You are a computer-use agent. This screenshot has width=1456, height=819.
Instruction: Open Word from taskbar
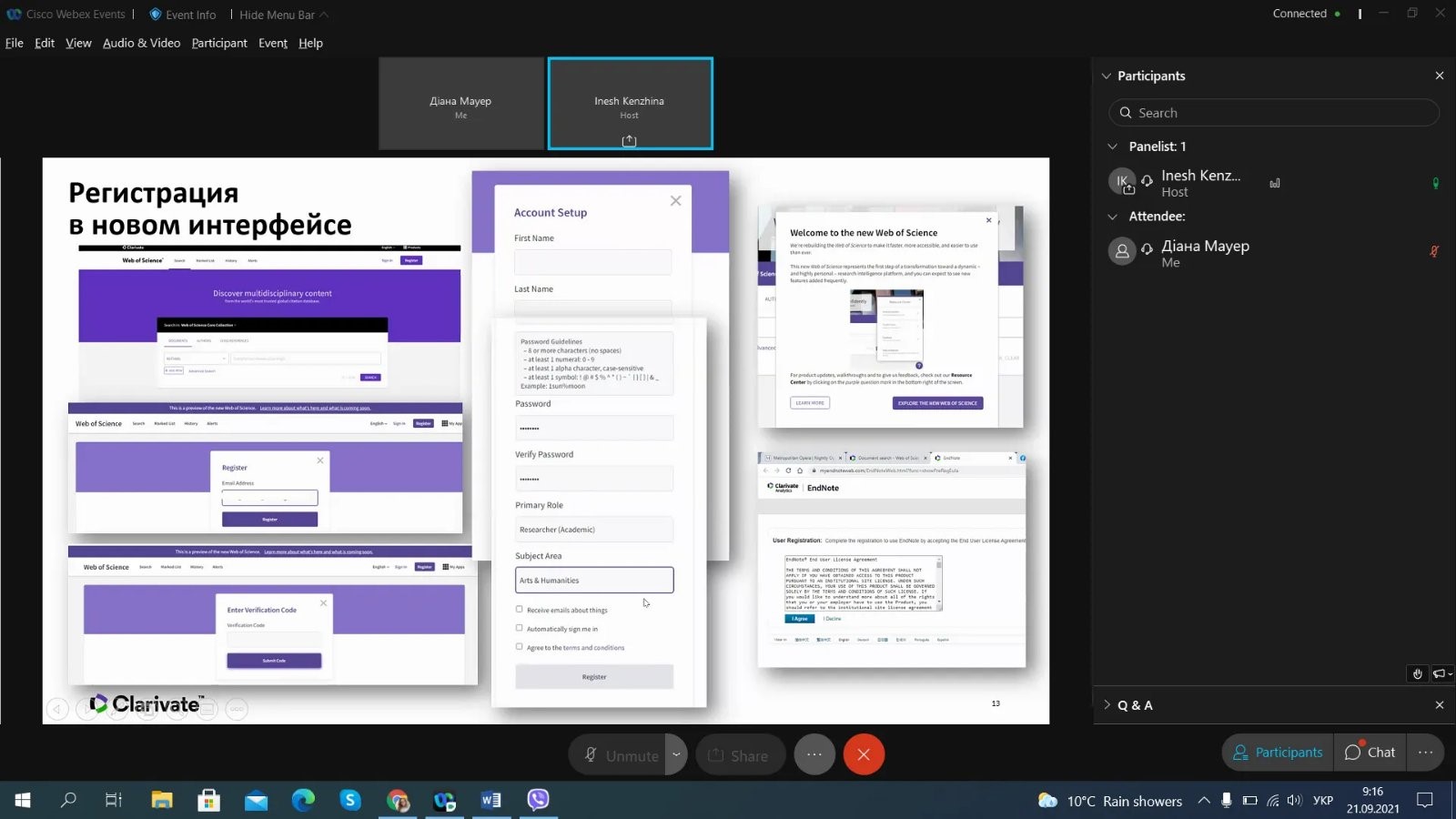coord(491,800)
